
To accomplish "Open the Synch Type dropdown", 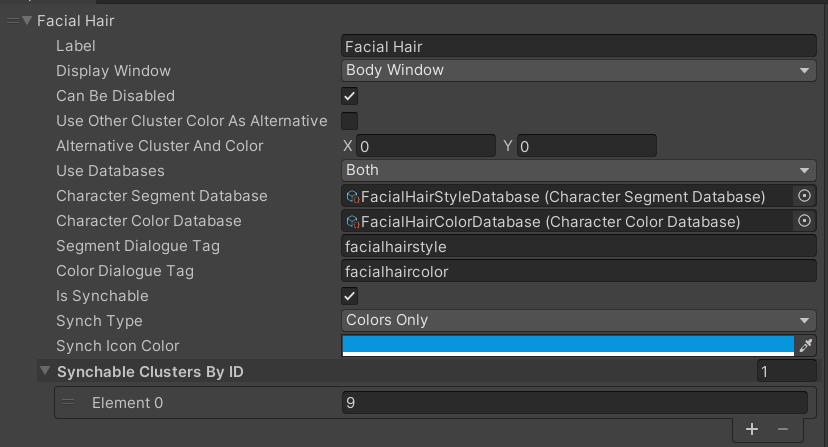I will coord(579,321).
